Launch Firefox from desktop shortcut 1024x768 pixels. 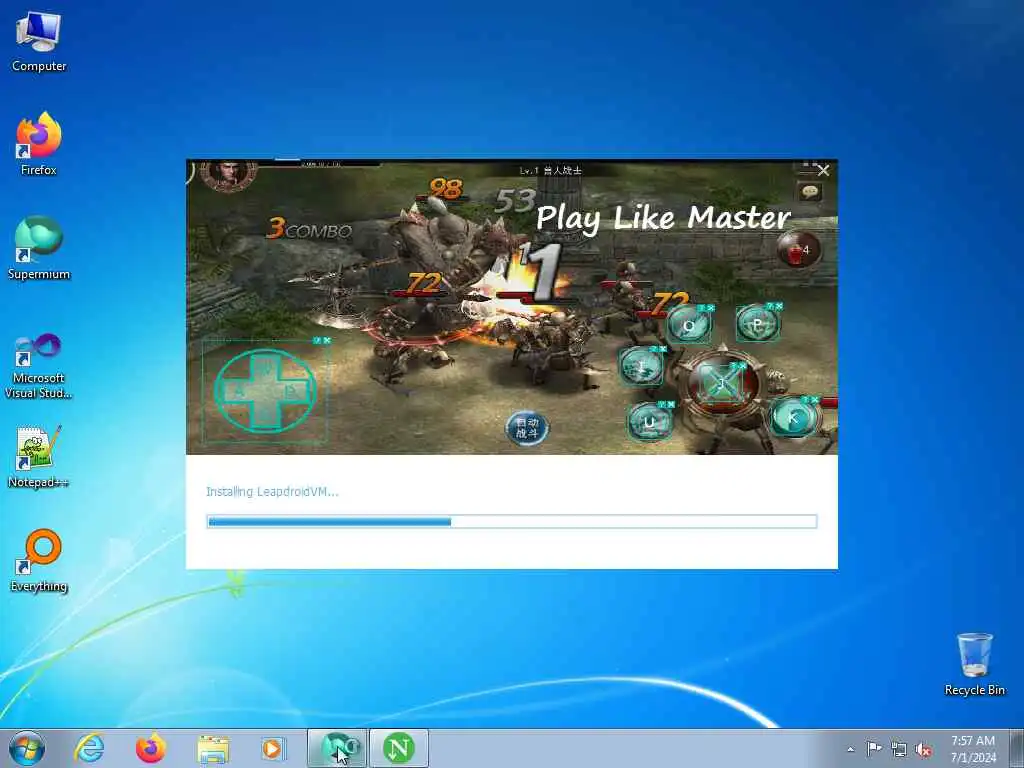39,144
